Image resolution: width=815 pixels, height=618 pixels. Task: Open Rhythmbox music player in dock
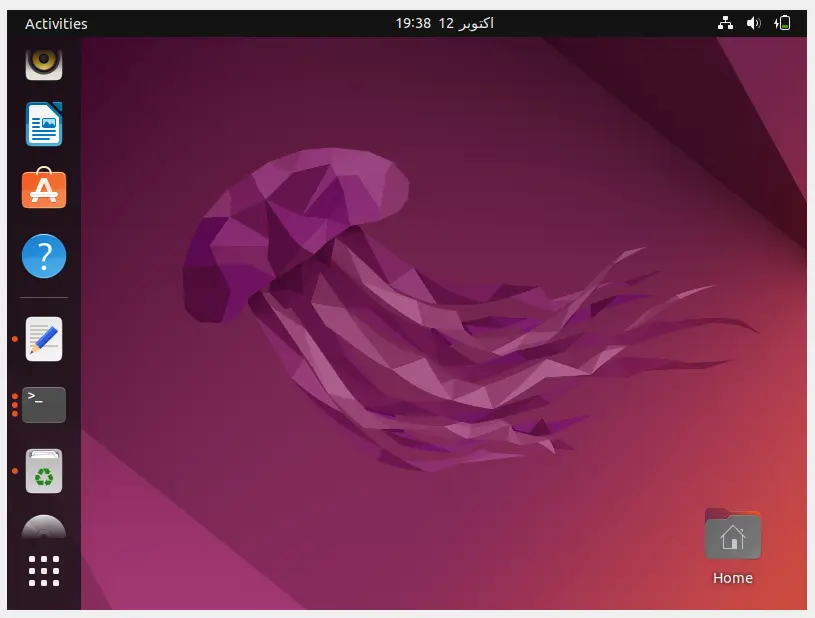tap(44, 64)
